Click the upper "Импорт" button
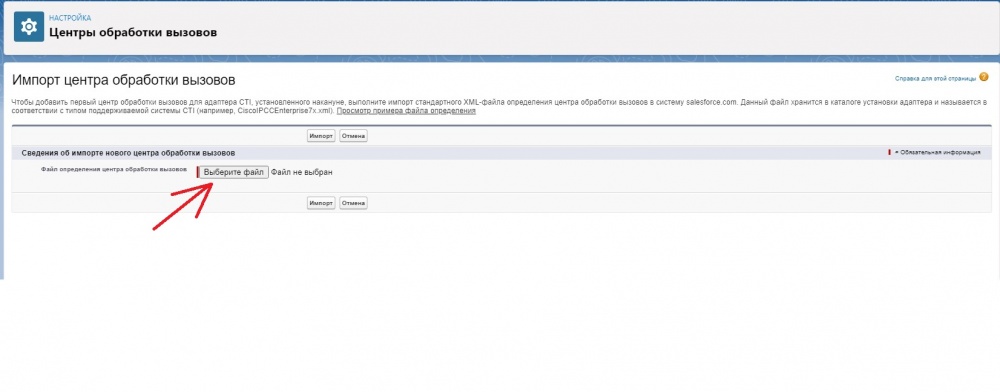The image size is (1000, 392). click(x=321, y=136)
